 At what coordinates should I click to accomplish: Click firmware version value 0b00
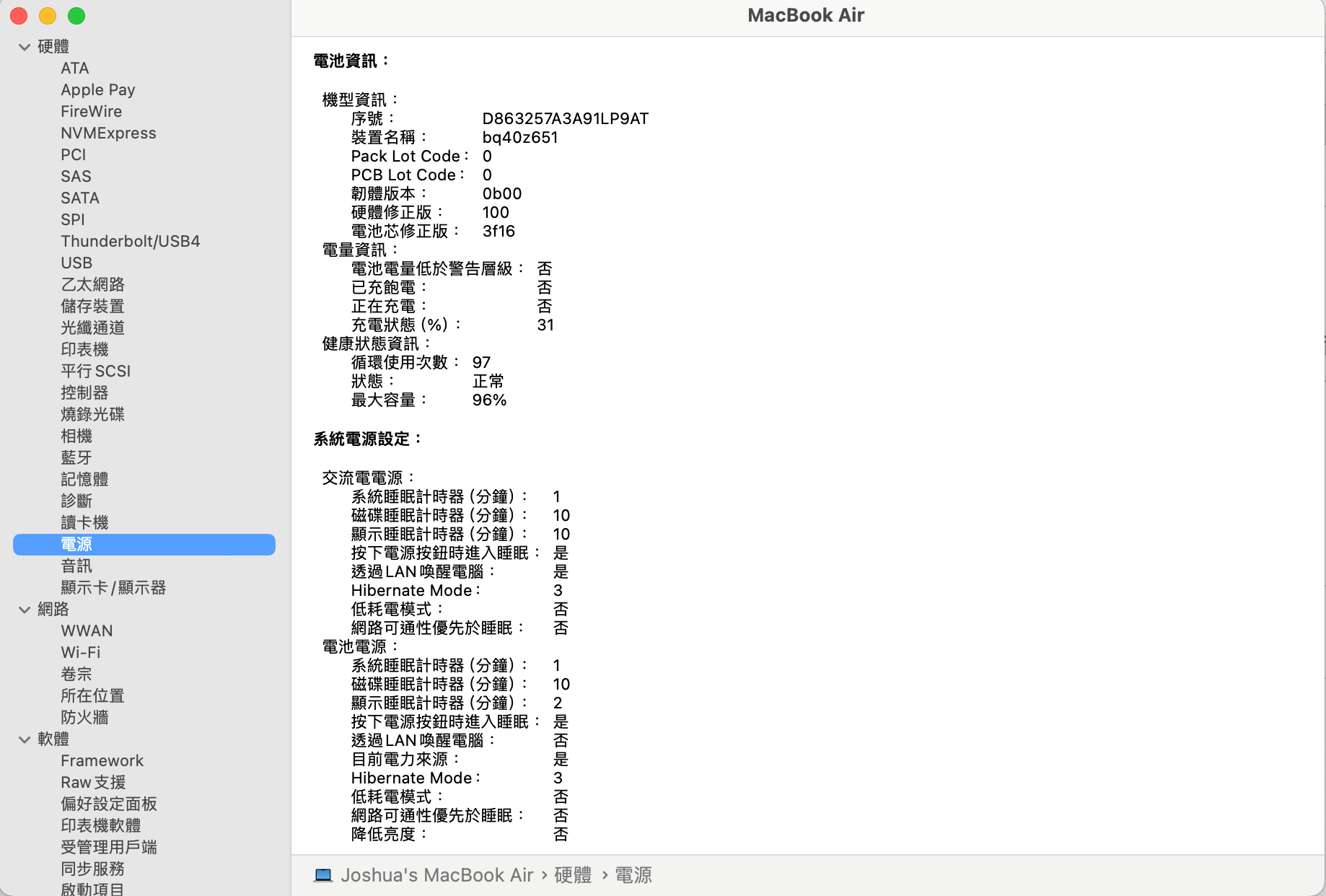(501, 194)
